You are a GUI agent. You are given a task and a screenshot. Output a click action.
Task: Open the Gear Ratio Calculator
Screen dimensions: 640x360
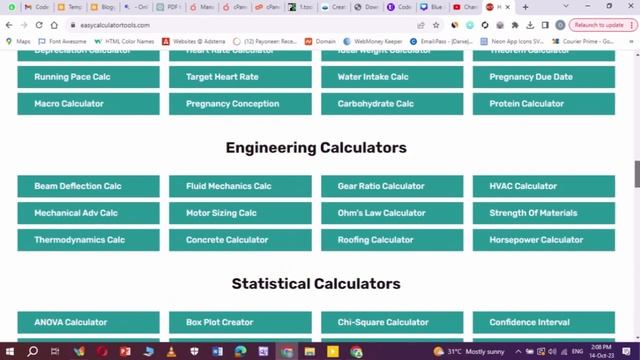click(392, 186)
